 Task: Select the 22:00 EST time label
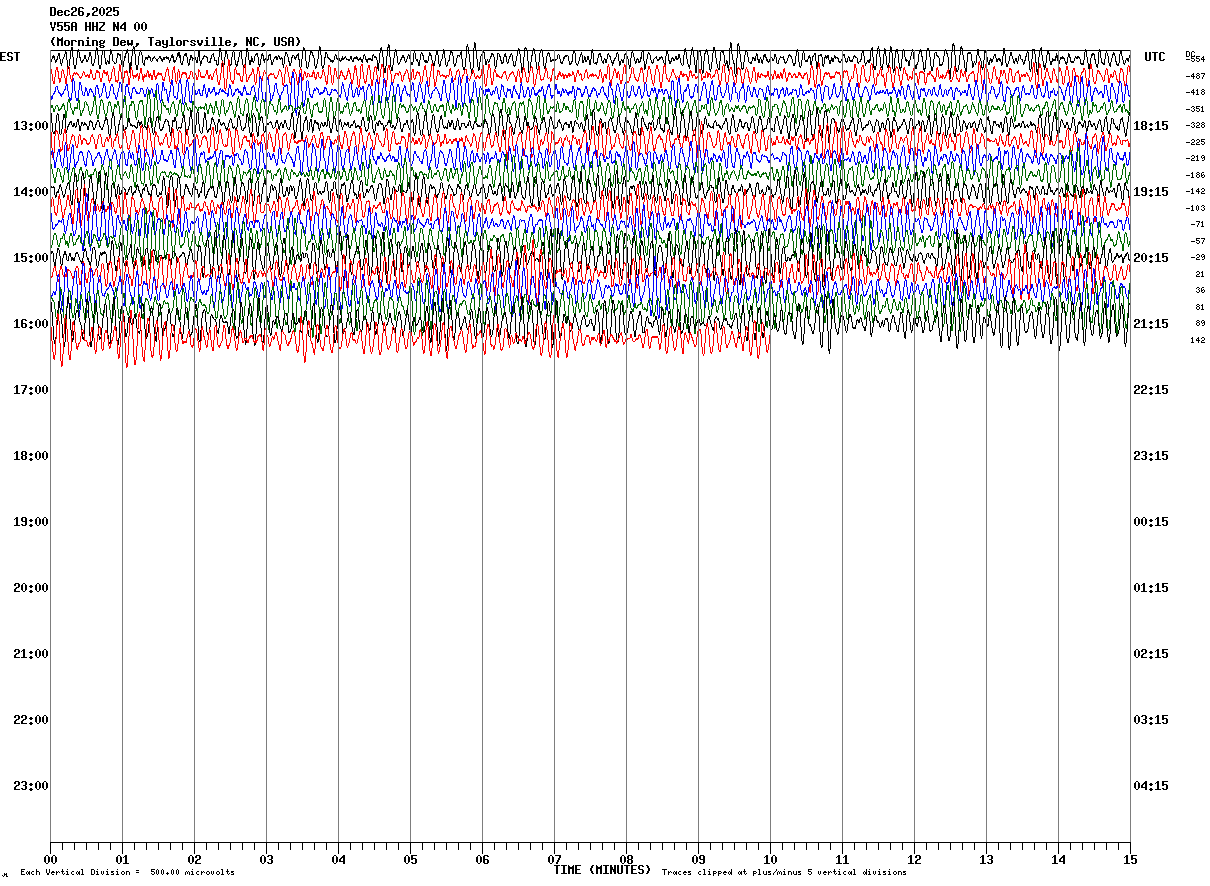click(31, 720)
